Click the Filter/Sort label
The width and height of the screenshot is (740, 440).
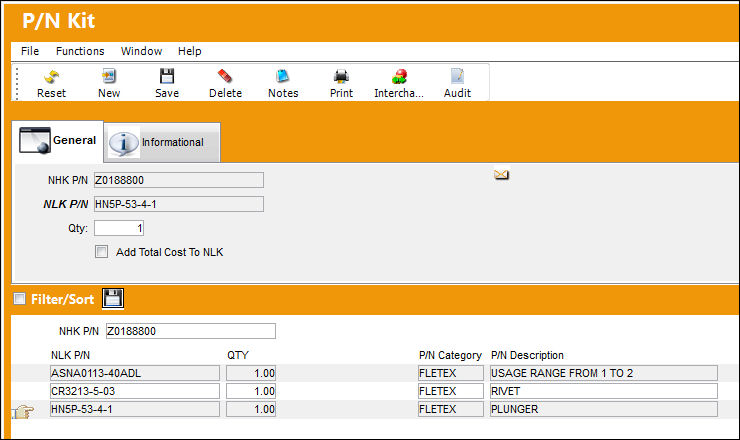[62, 299]
